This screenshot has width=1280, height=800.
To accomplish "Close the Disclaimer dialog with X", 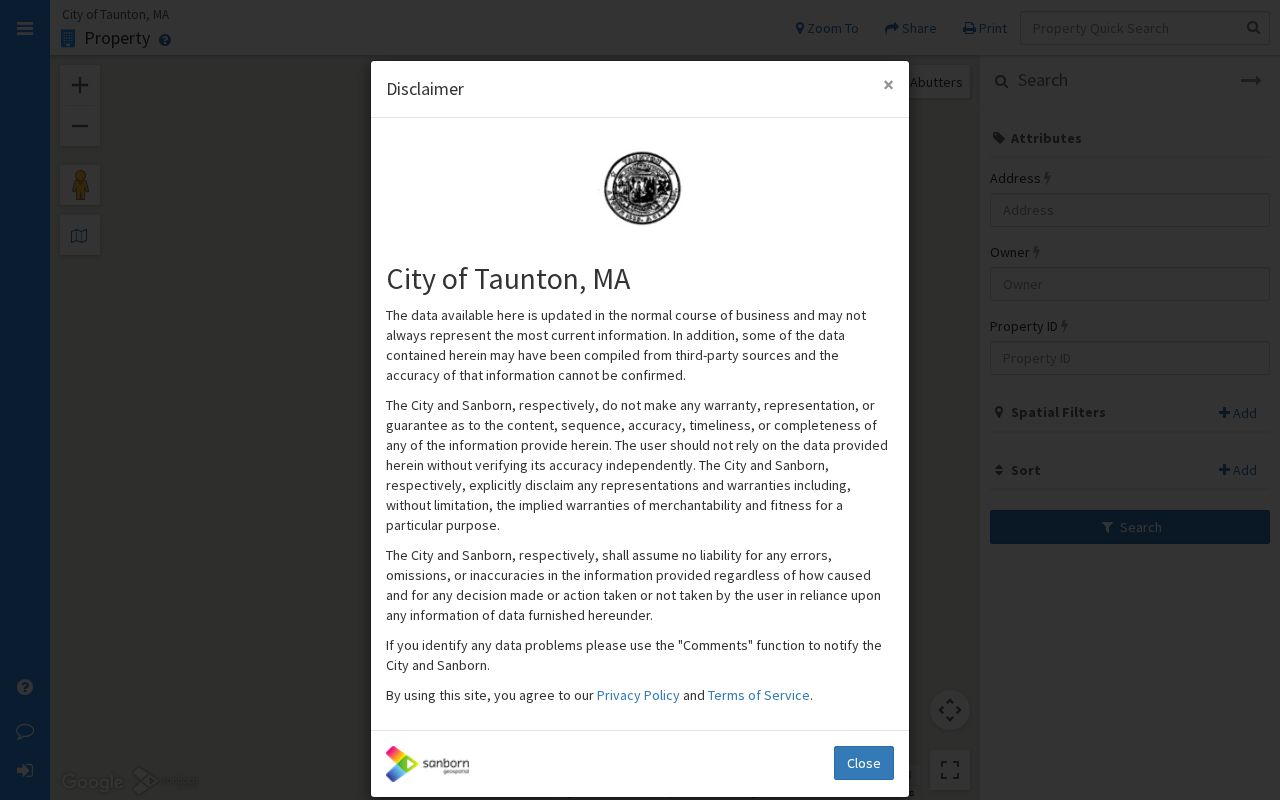I will pyautogui.click(x=888, y=85).
